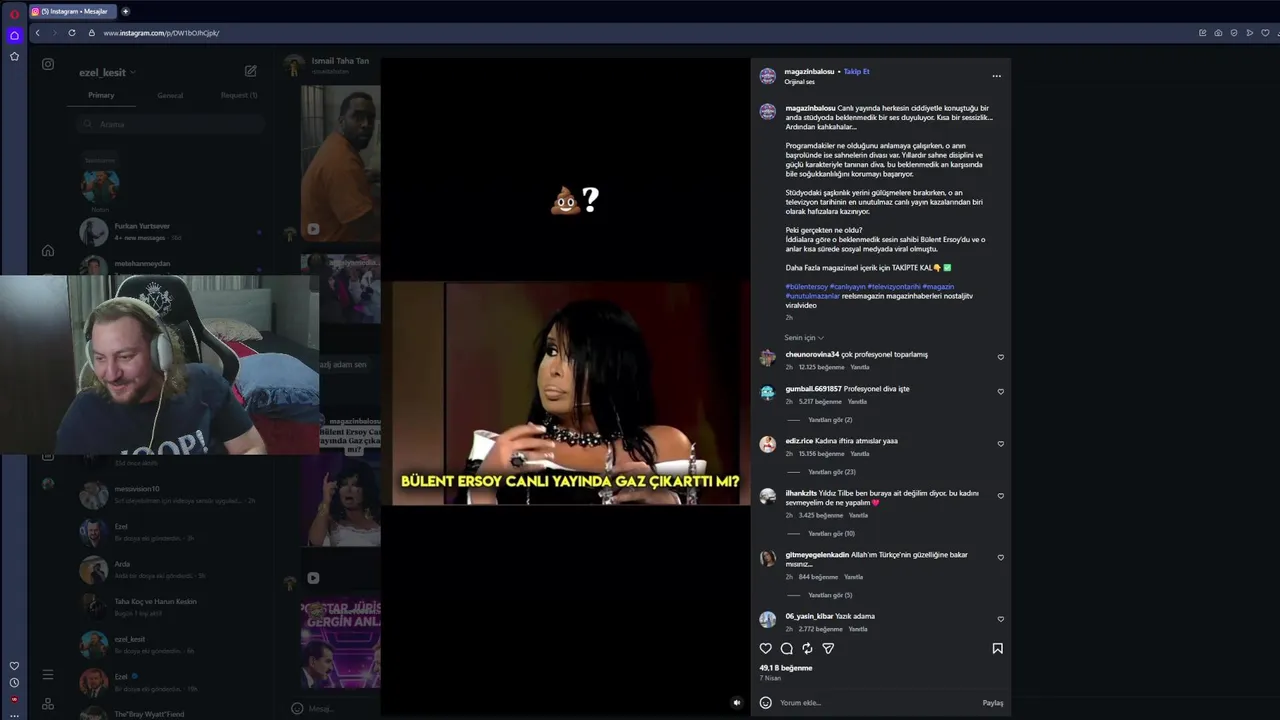Switch to the Primary messages tab
Image resolution: width=1280 pixels, height=720 pixels.
[x=101, y=95]
